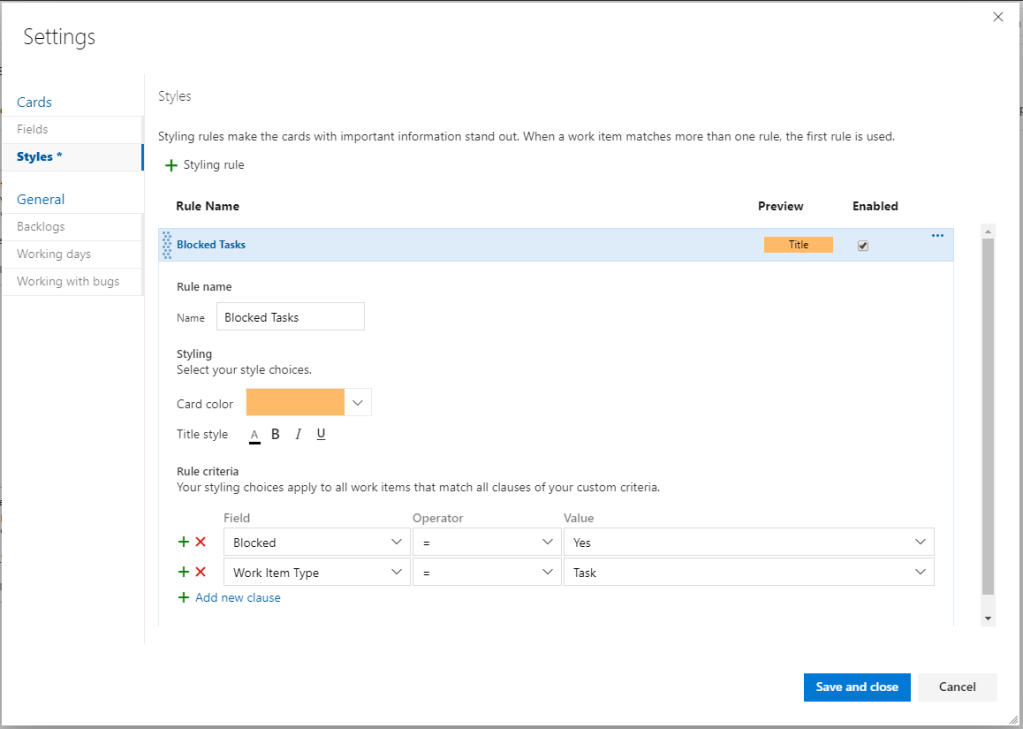Open the Value dropdown showing Task
This screenshot has width=1023, height=729.
click(748, 573)
